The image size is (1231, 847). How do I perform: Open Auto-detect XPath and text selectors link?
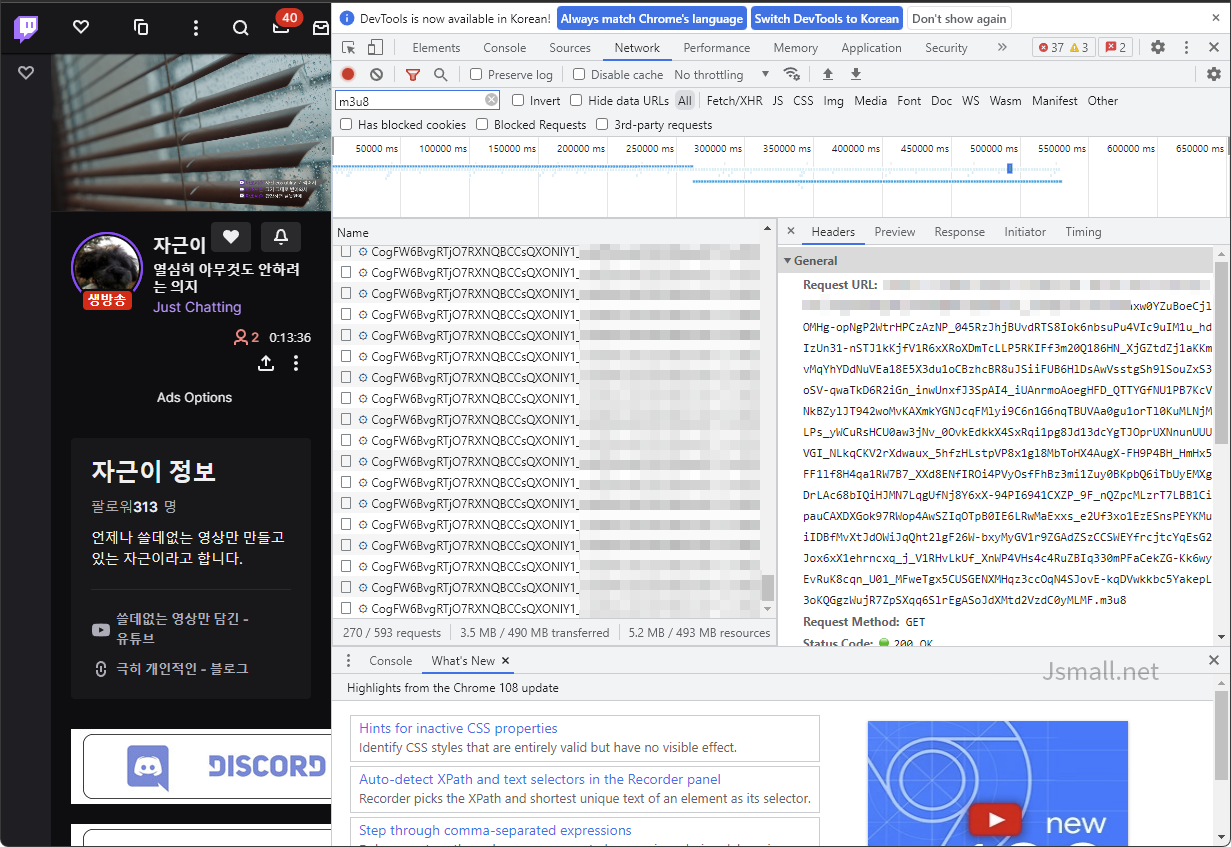(x=540, y=779)
